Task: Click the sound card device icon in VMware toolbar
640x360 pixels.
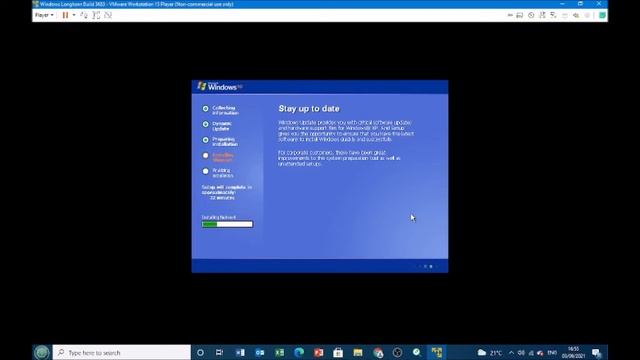Action: coord(576,15)
